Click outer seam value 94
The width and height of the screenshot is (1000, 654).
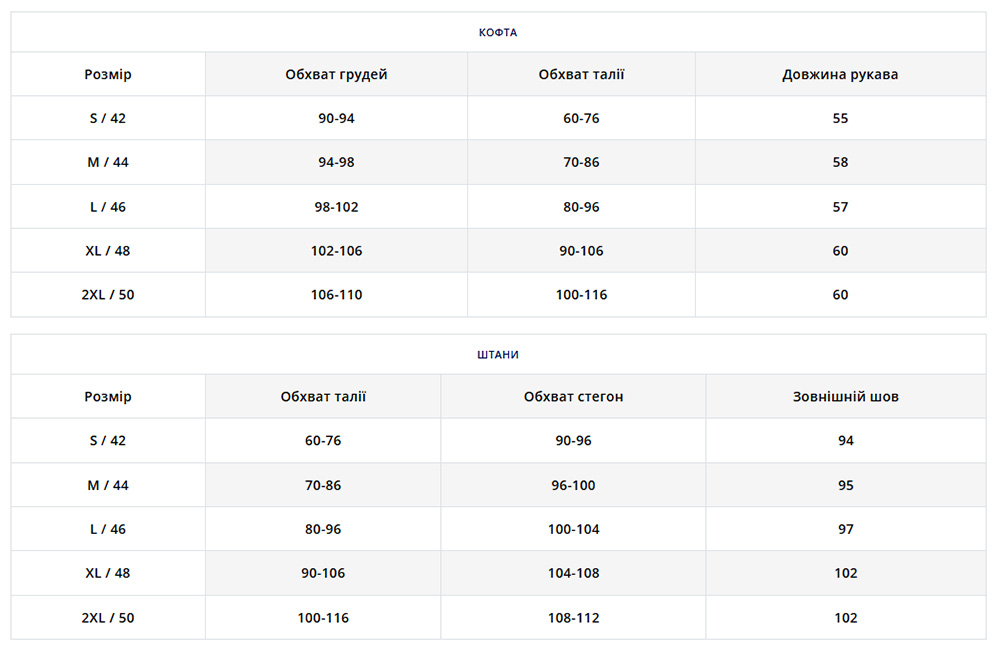845,441
